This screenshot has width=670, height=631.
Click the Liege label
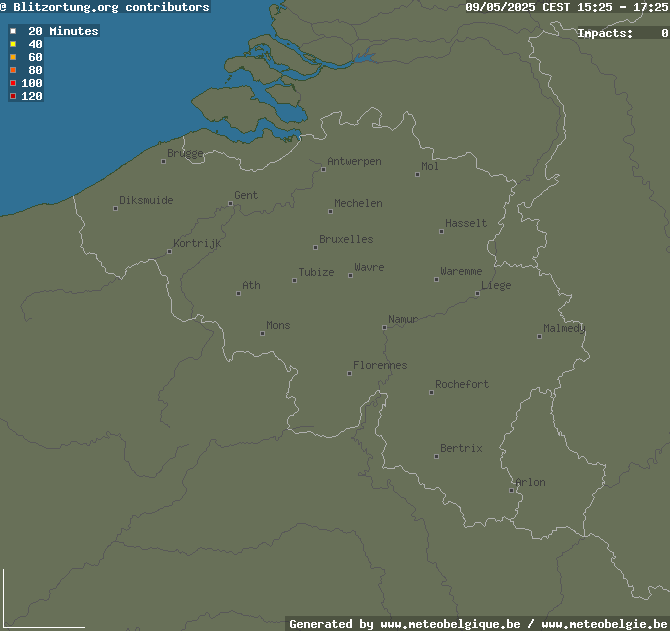[x=496, y=286]
